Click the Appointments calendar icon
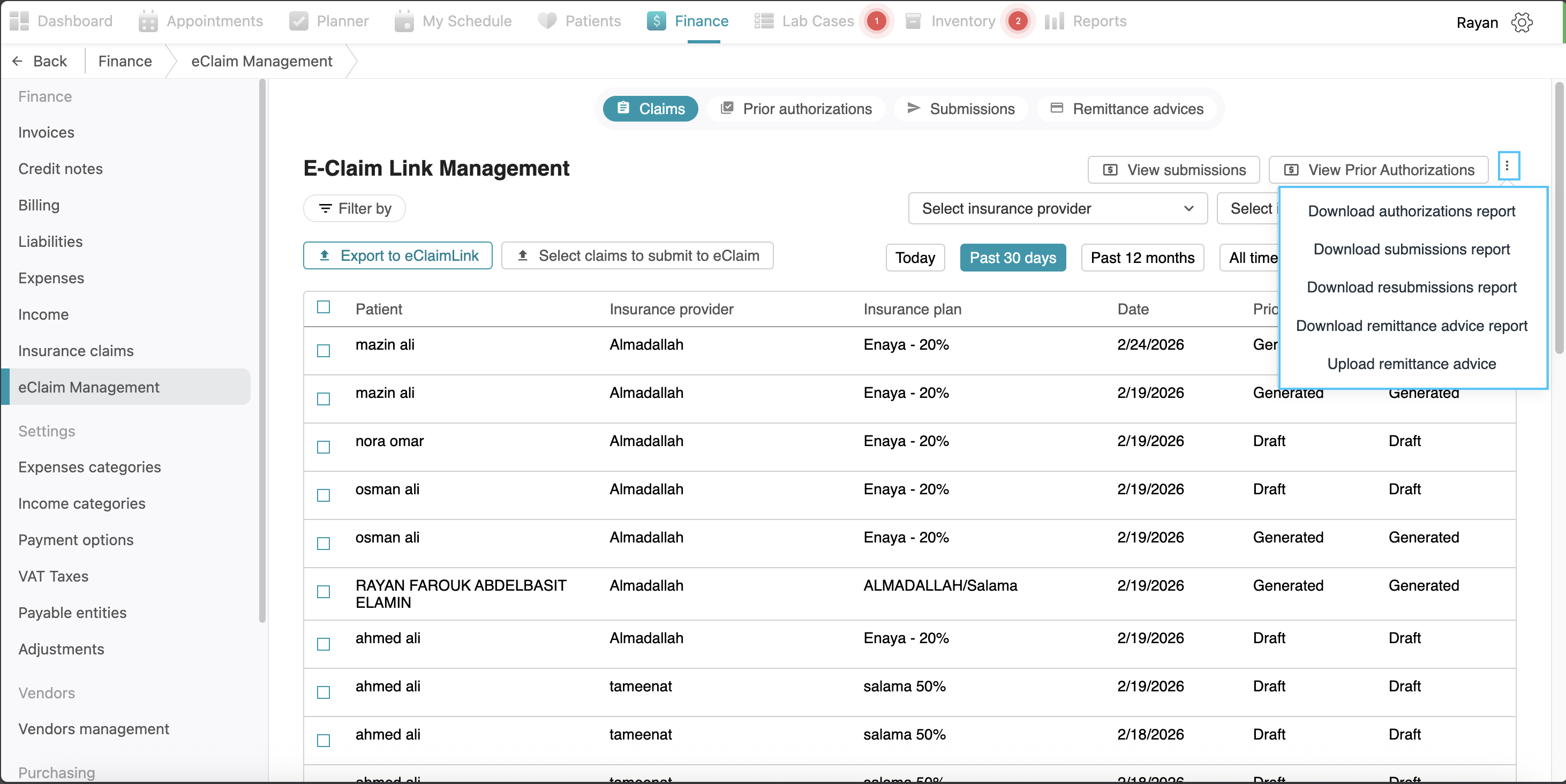The width and height of the screenshot is (1566, 784). 148,21
